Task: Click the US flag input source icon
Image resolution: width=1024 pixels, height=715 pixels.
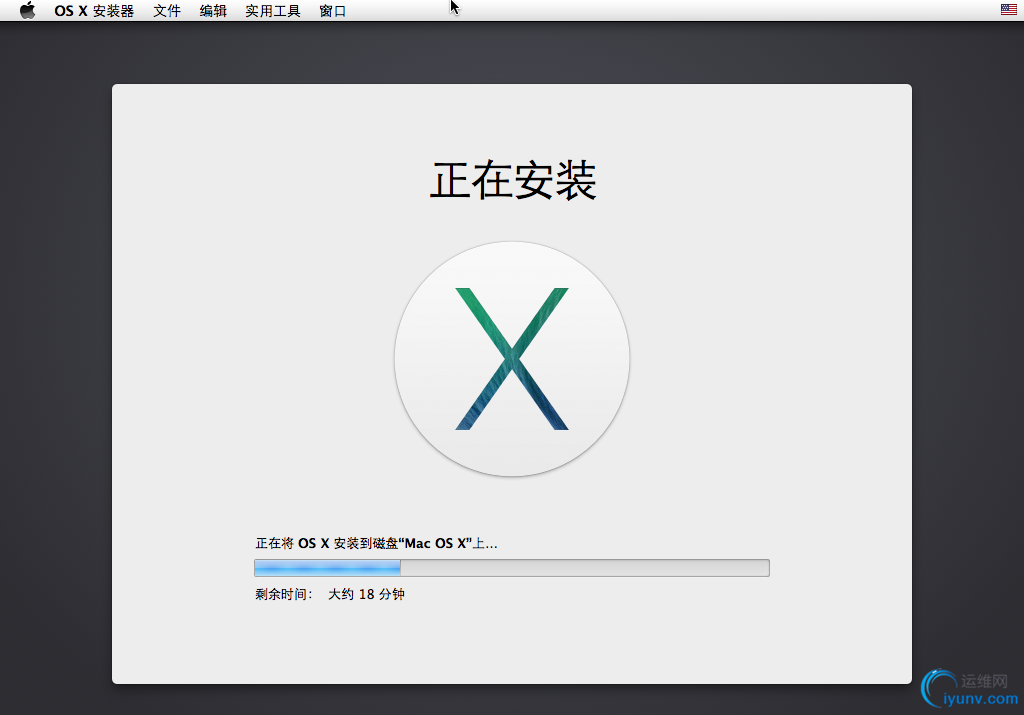Action: pos(1008,9)
